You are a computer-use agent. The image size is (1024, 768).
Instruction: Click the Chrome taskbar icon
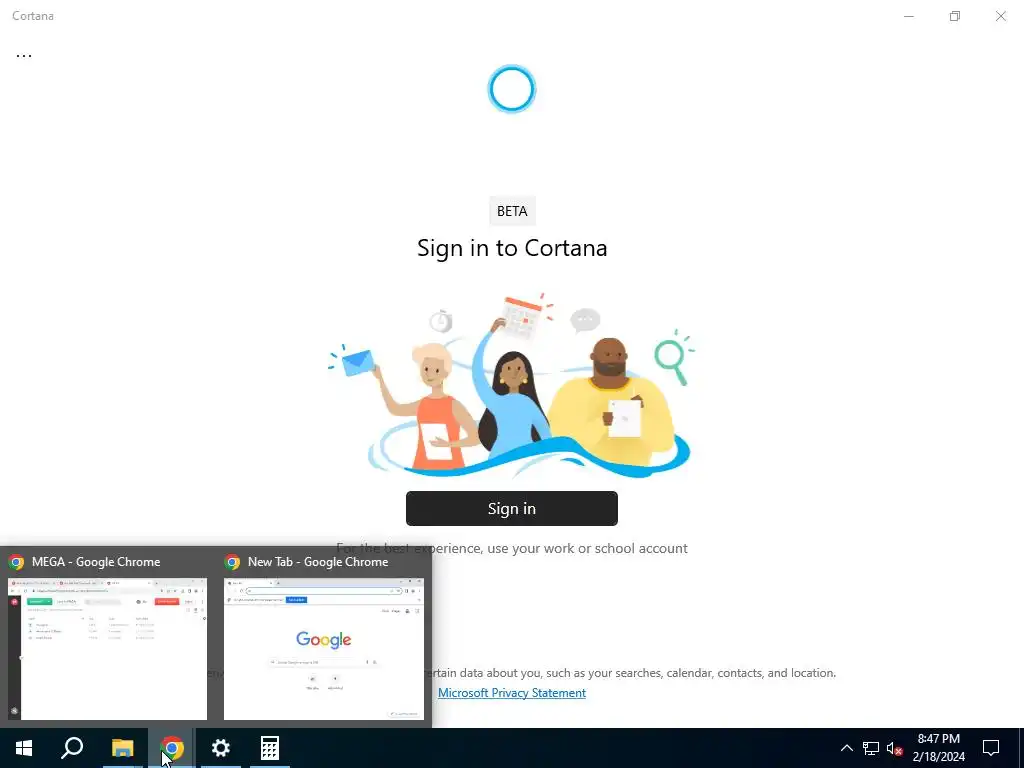pyautogui.click(x=172, y=748)
